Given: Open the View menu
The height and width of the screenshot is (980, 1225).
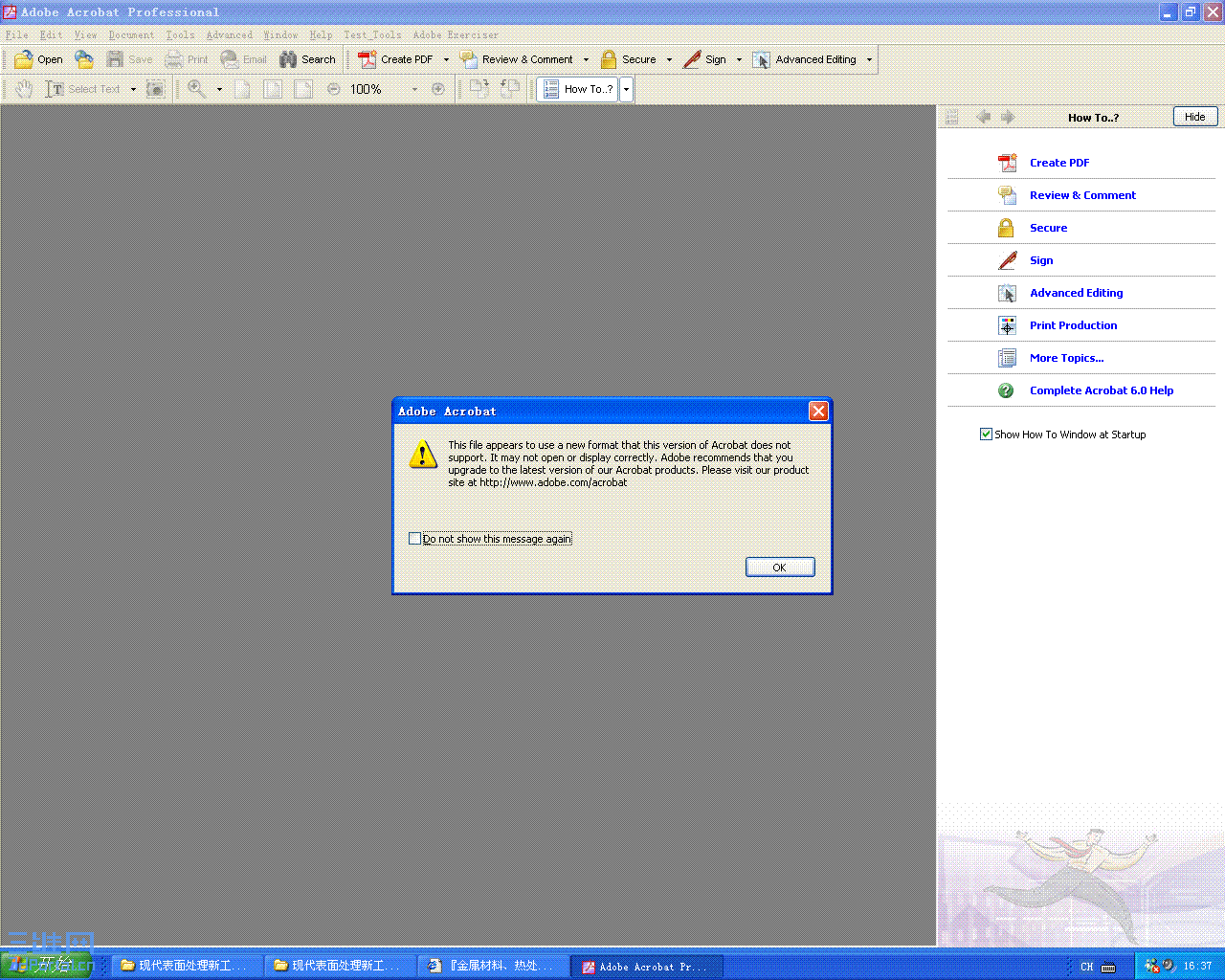Looking at the screenshot, I should coord(86,34).
